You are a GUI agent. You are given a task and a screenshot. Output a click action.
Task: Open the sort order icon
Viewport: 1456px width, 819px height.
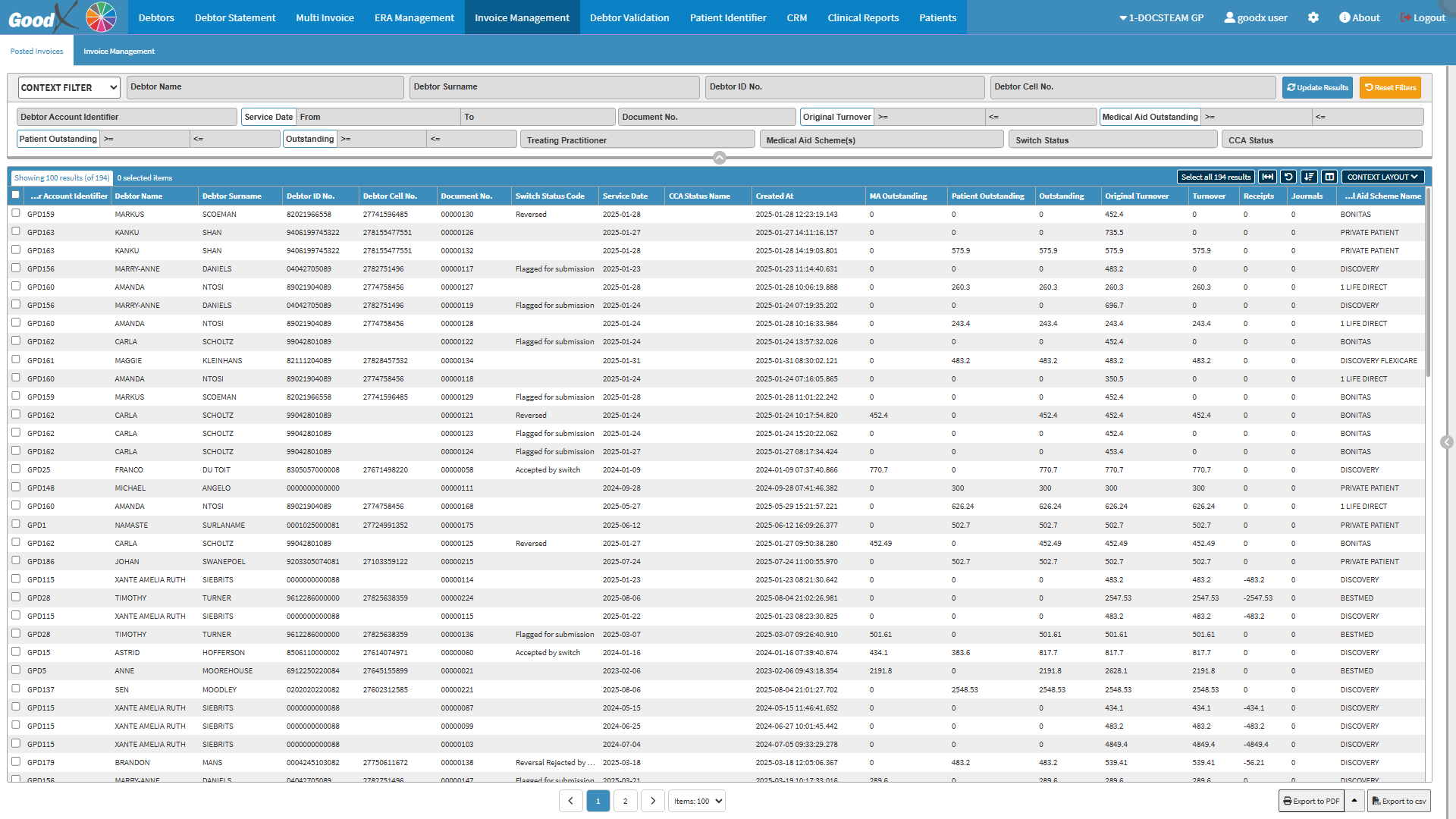tap(1309, 177)
